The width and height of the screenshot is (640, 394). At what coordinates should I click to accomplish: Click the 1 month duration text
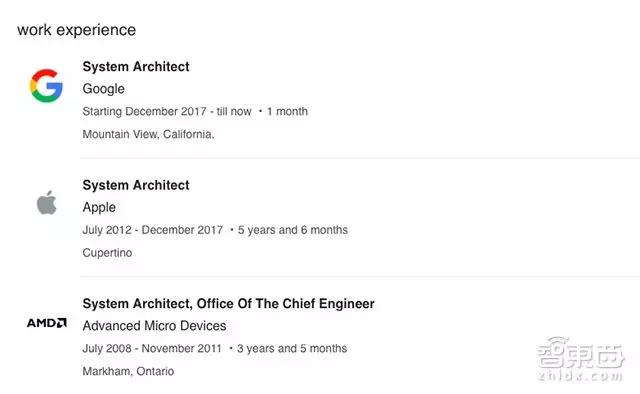point(287,111)
